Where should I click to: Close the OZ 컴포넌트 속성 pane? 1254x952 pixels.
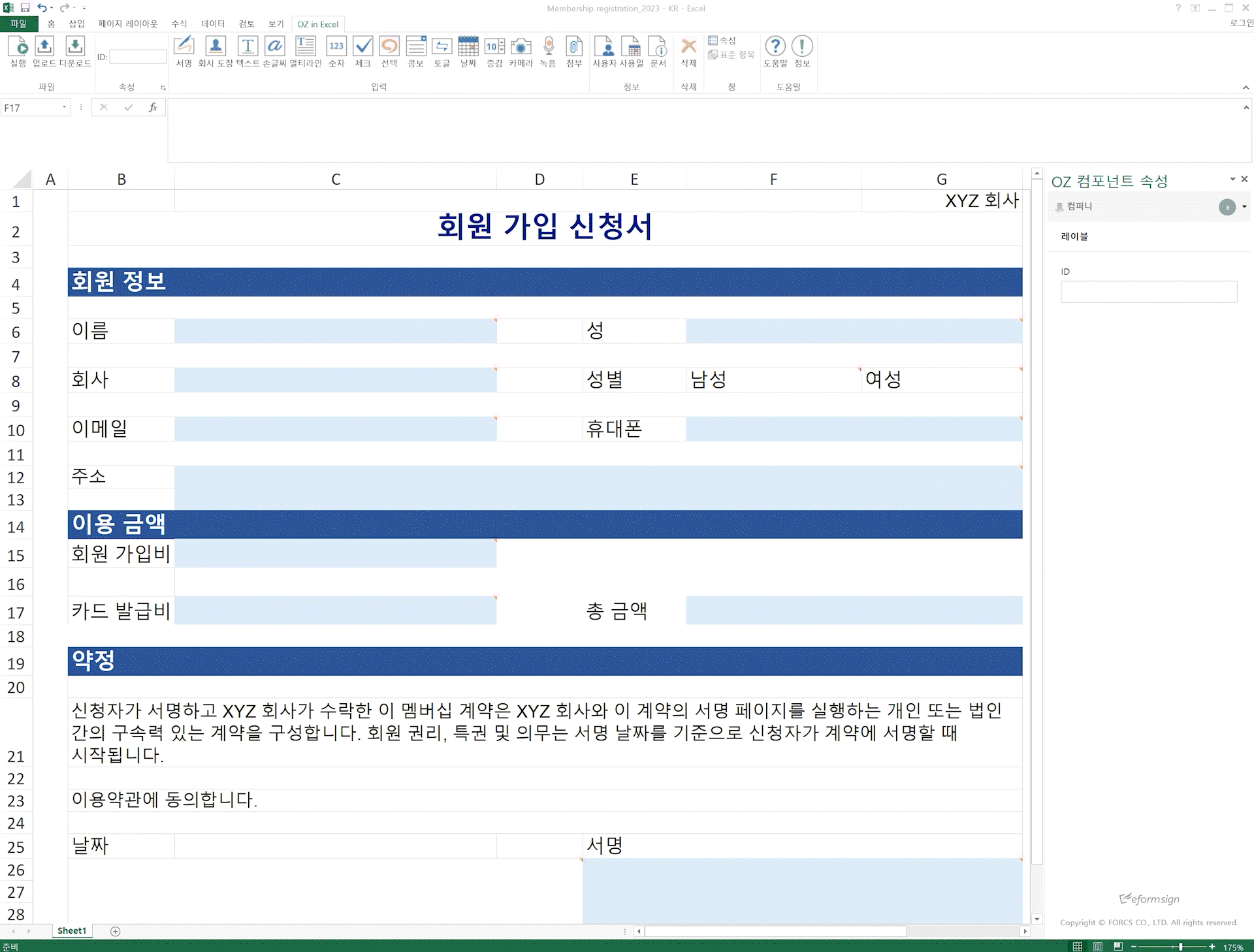click(1244, 179)
